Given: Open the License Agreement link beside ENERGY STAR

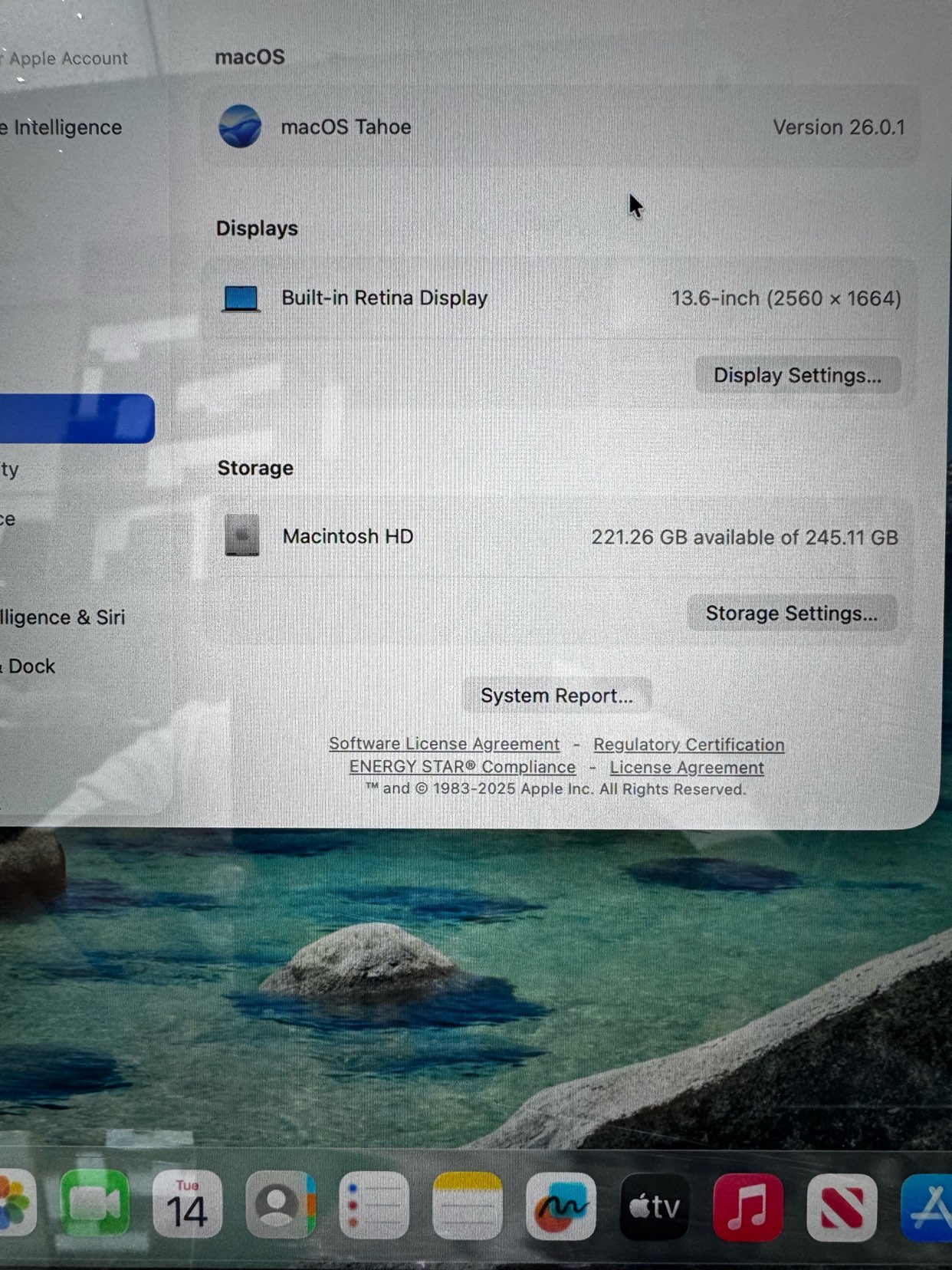Looking at the screenshot, I should click(687, 768).
